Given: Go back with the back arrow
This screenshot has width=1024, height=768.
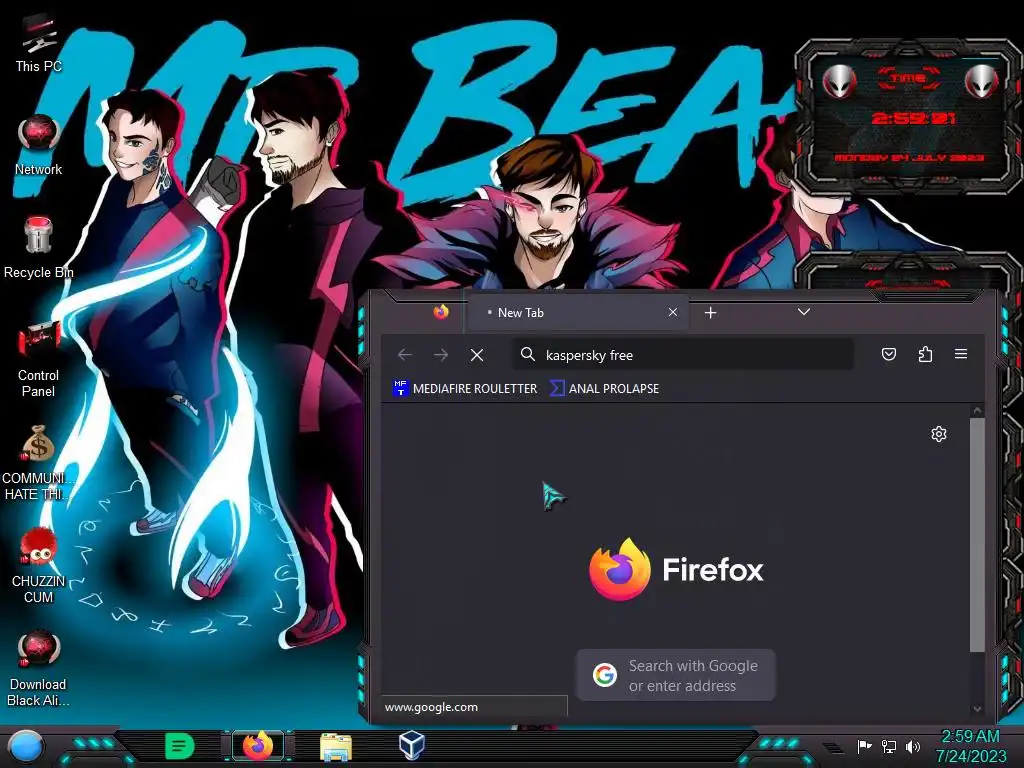Looking at the screenshot, I should (x=405, y=355).
